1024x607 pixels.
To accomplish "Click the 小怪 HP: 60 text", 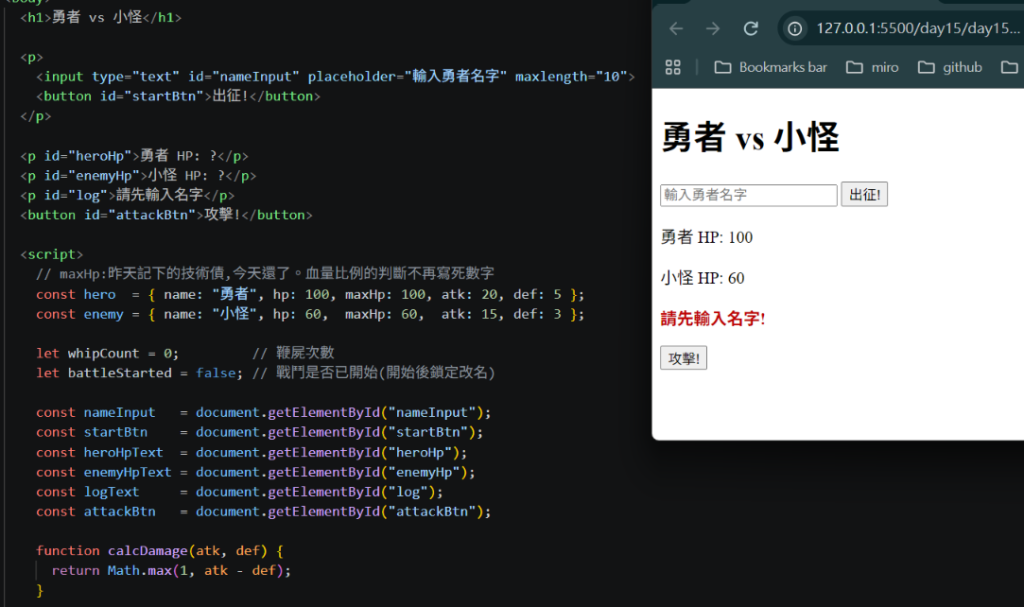I will pos(703,278).
